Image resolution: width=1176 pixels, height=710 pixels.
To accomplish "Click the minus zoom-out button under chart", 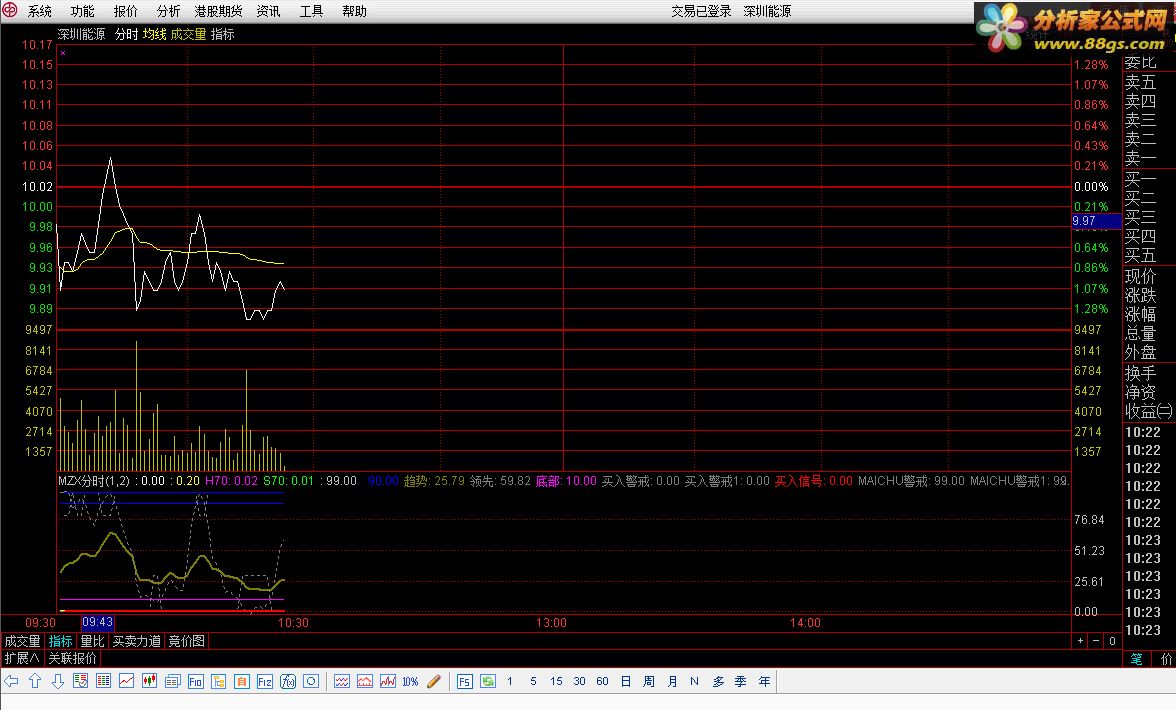I will [1096, 641].
